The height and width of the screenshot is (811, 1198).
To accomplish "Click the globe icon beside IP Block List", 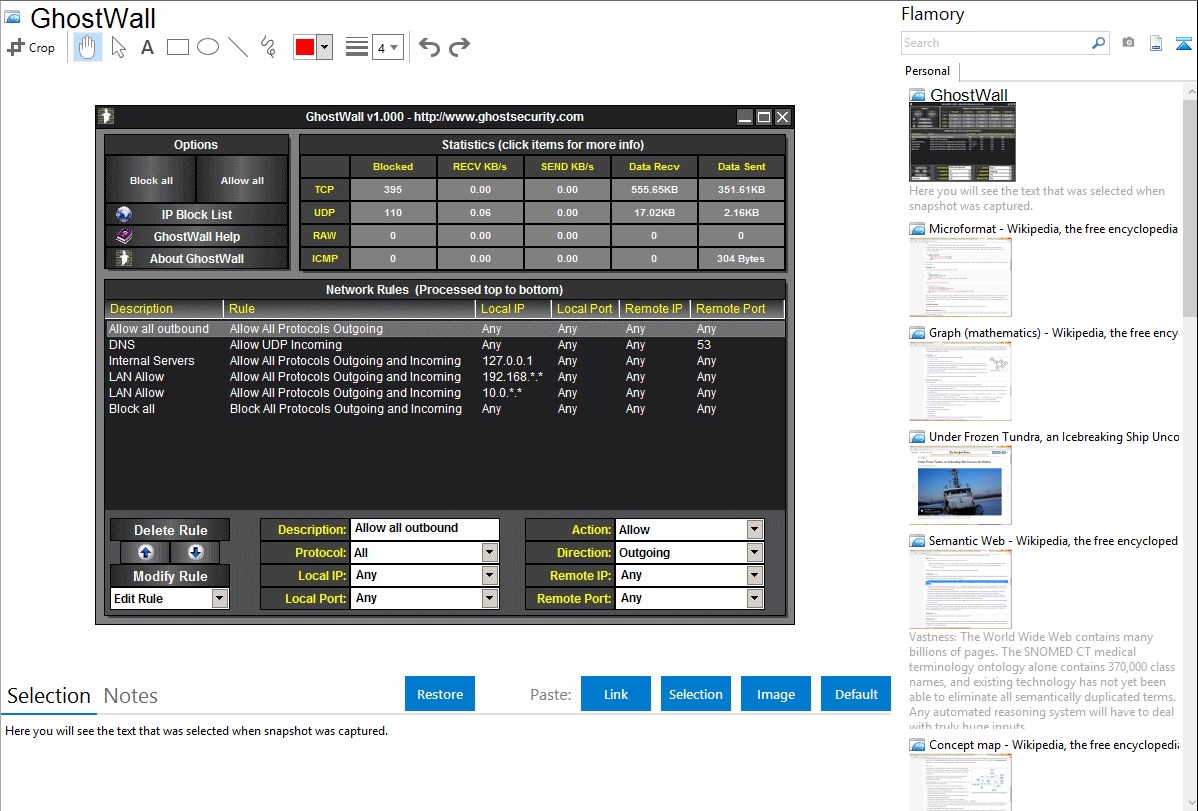I will pyautogui.click(x=124, y=215).
